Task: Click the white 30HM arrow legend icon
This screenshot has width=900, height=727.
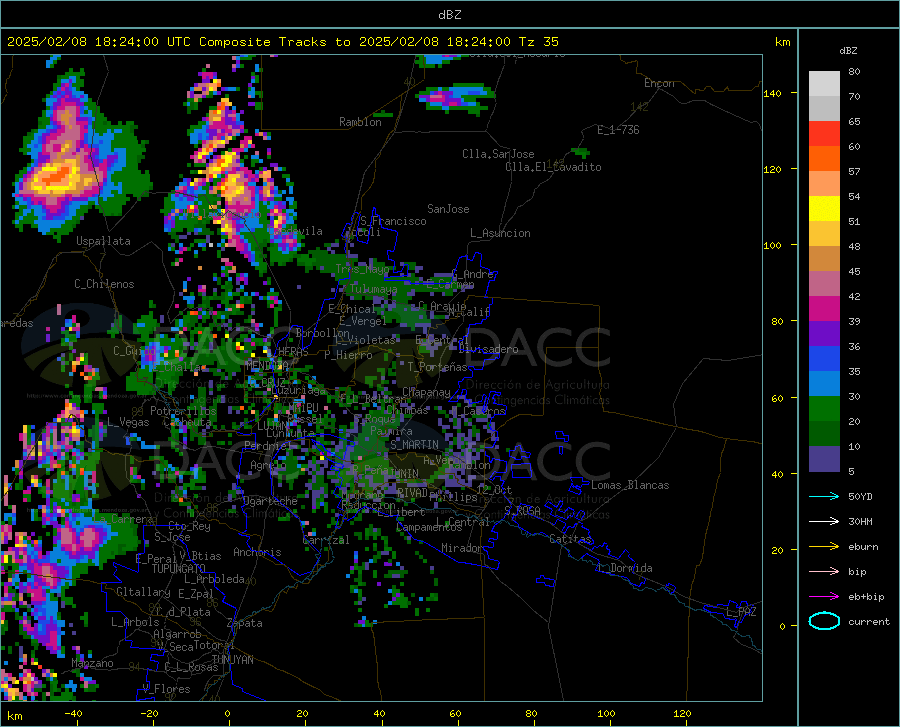Action: click(824, 521)
